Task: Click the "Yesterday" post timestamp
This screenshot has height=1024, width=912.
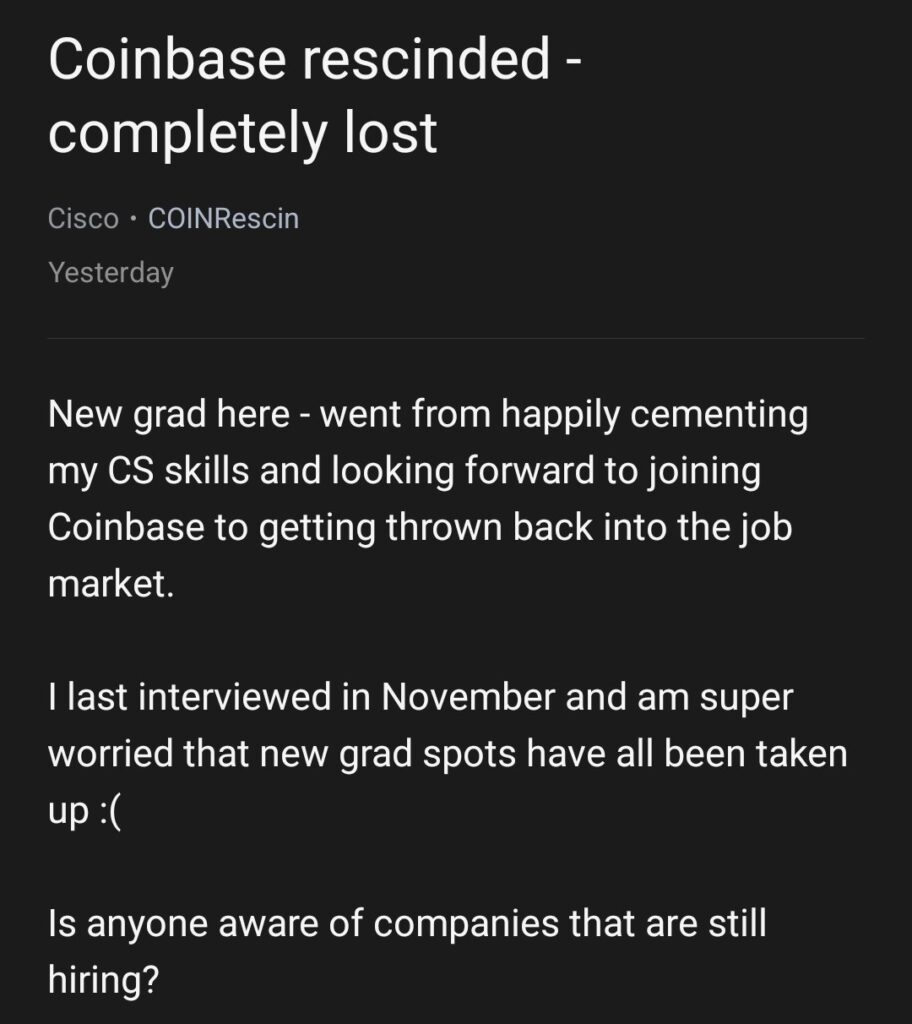Action: pyautogui.click(x=110, y=272)
